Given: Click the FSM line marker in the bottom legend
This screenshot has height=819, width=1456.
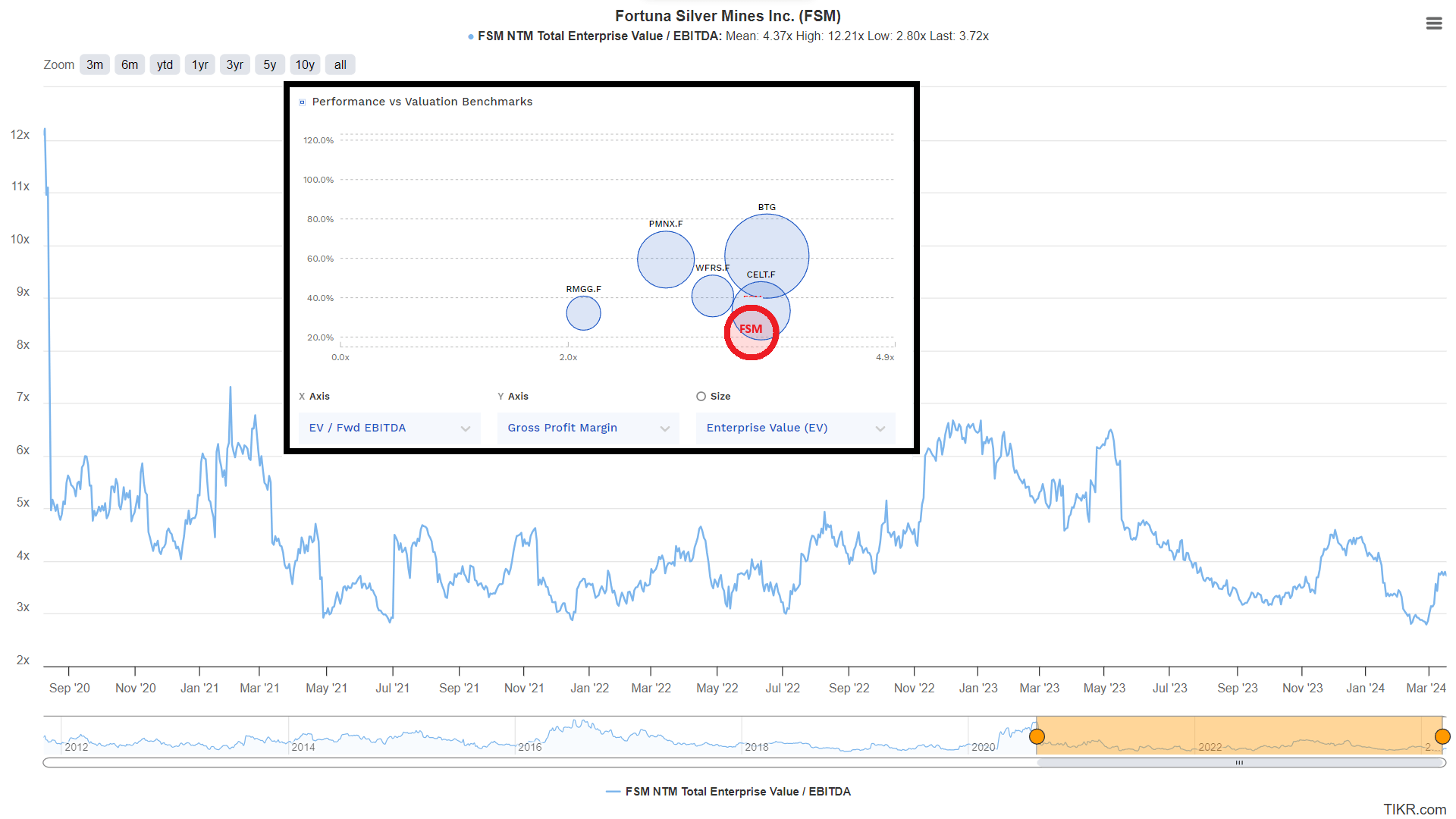Looking at the screenshot, I should pos(613,791).
